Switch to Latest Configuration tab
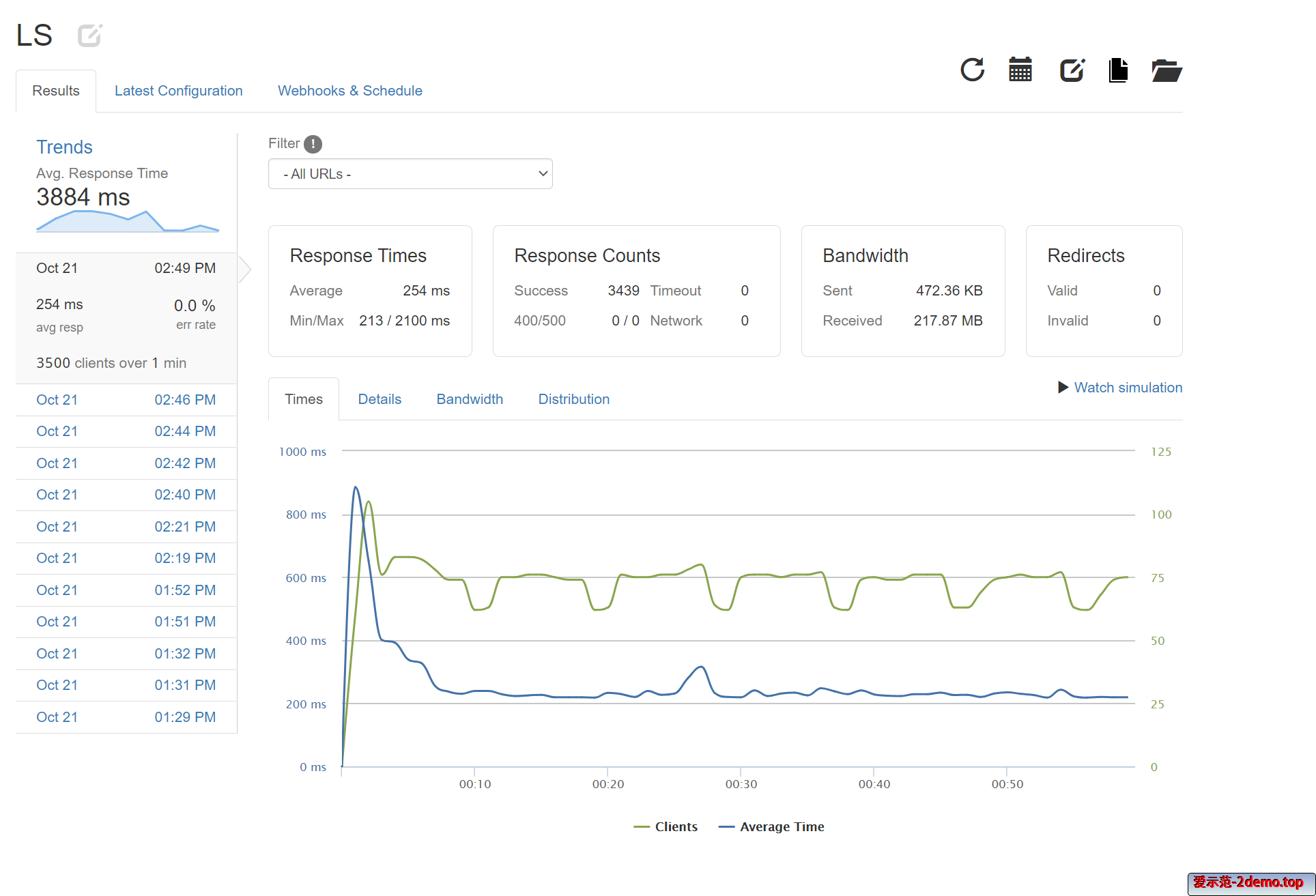 pyautogui.click(x=178, y=91)
